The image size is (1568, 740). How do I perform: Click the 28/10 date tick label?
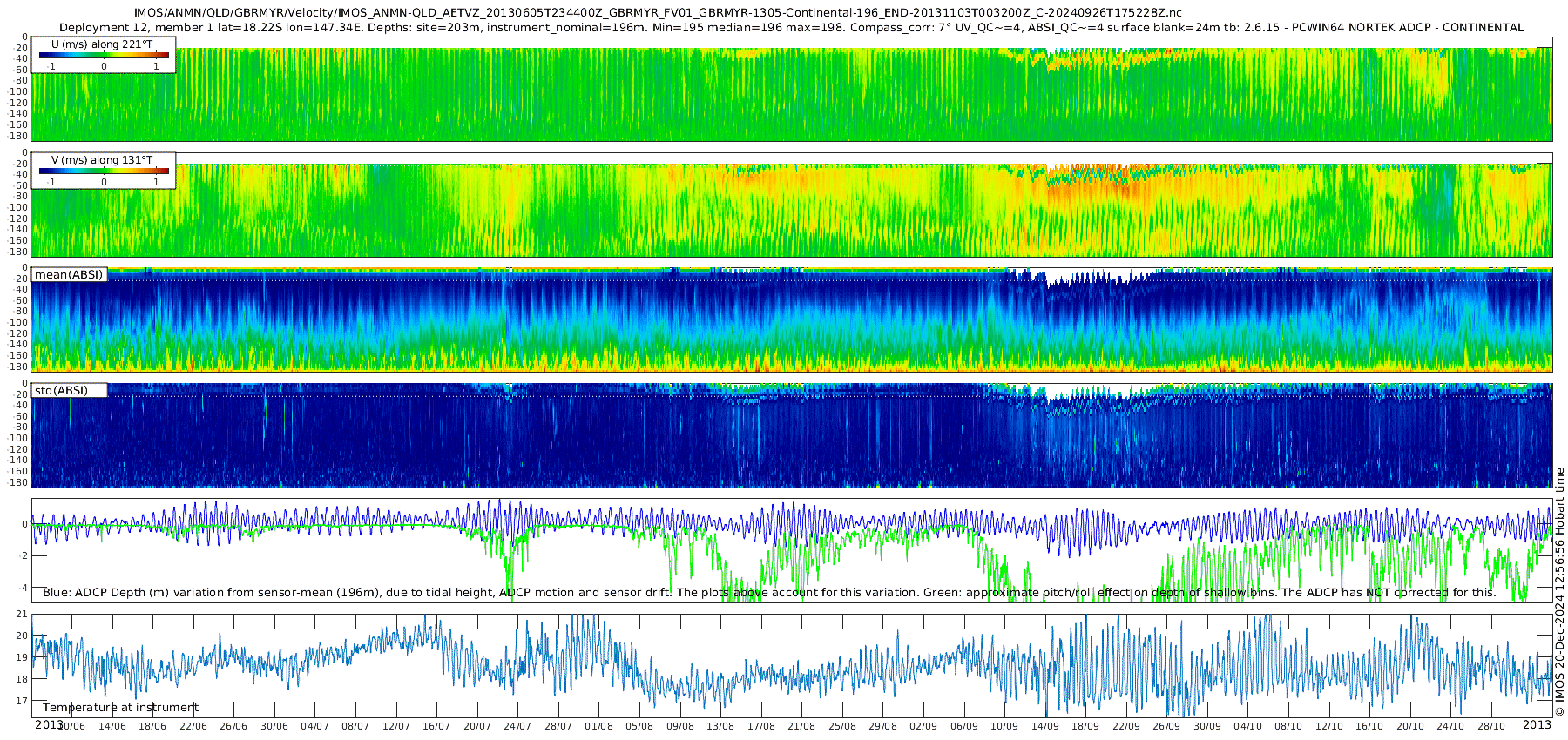pyautogui.click(x=1491, y=726)
